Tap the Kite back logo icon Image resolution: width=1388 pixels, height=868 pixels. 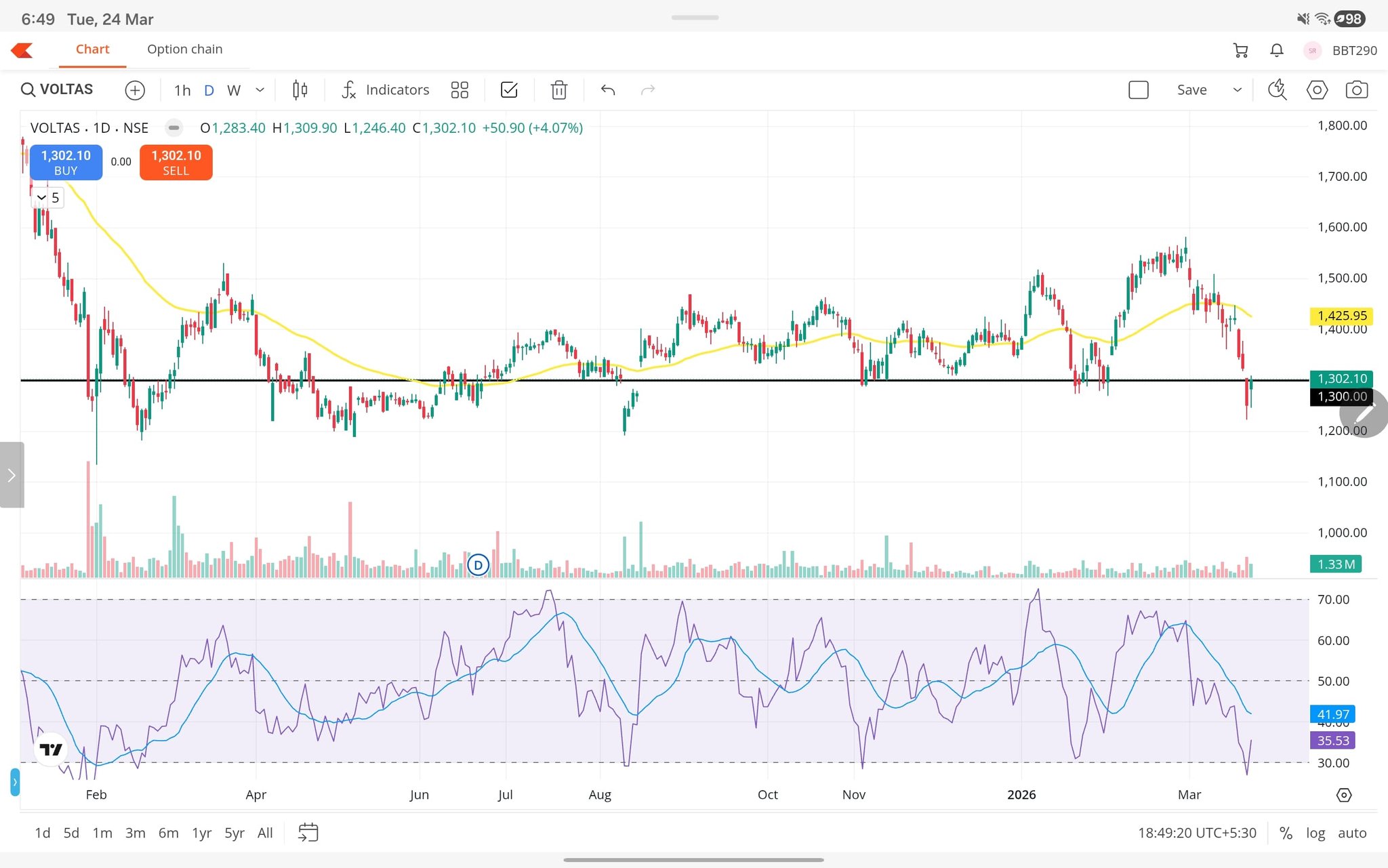click(x=22, y=50)
